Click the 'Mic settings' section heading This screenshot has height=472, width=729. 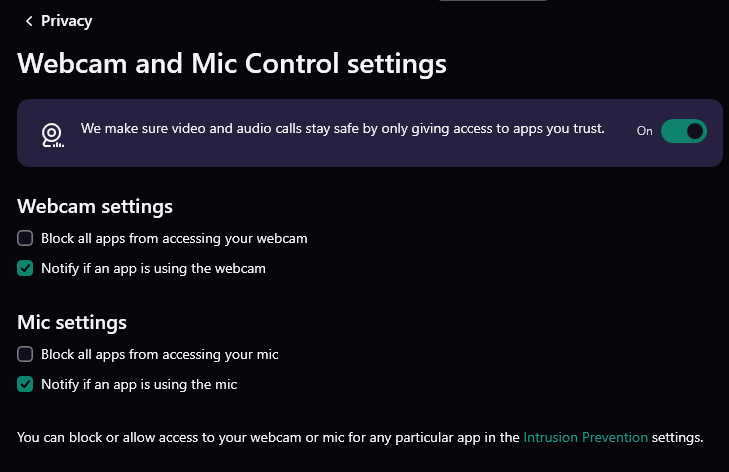coord(72,322)
